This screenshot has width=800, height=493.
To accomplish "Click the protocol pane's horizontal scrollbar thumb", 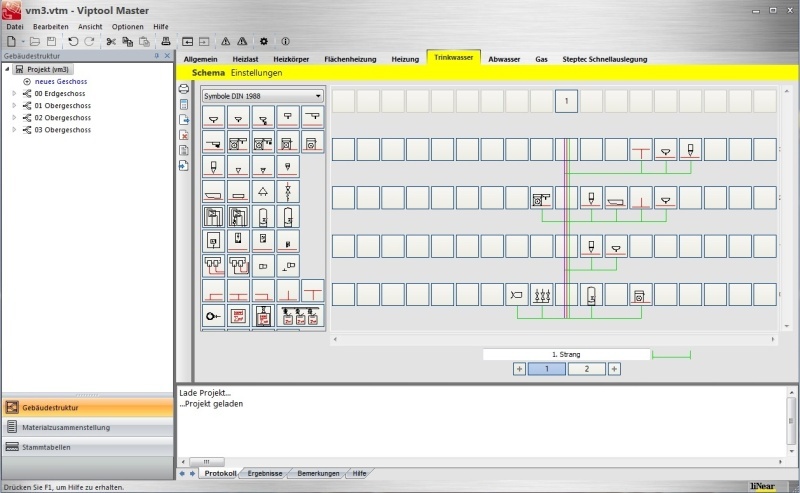I will 206,462.
